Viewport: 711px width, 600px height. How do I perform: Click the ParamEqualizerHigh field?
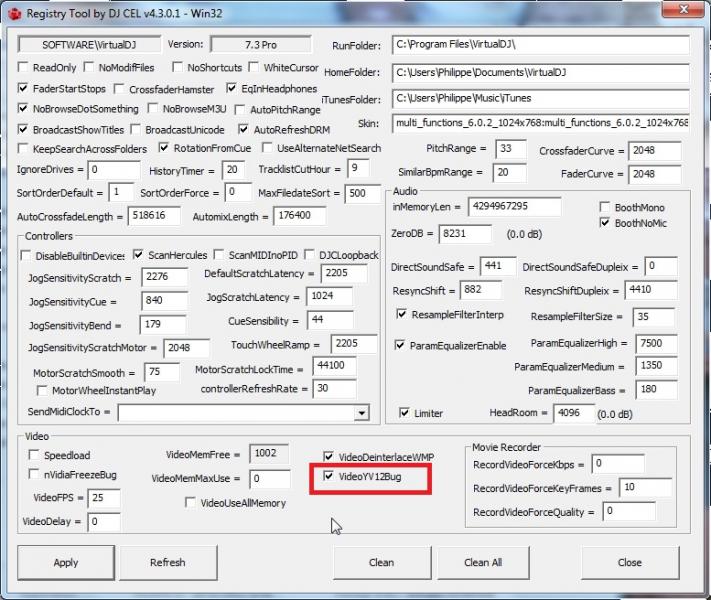[656, 344]
